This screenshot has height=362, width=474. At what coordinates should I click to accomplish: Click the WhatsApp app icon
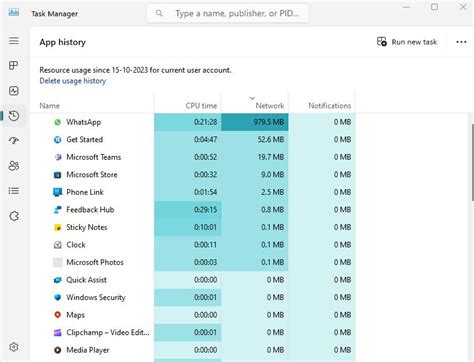click(58, 122)
